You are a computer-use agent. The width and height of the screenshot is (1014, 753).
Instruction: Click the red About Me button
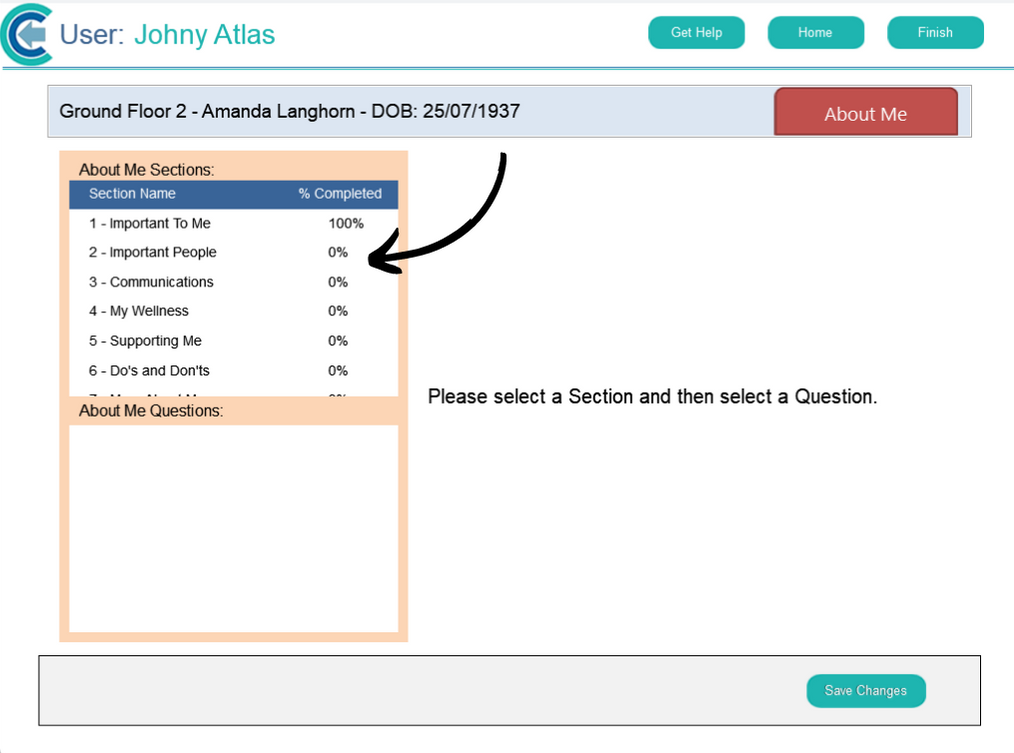tap(865, 113)
